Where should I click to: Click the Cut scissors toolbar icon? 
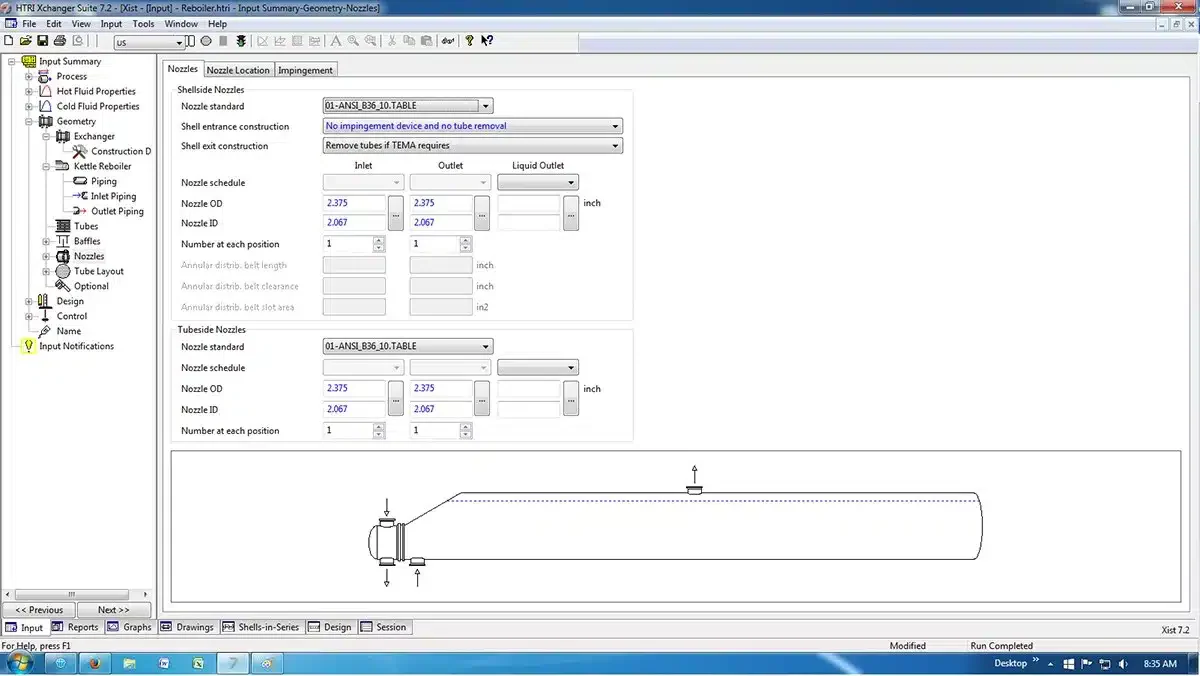(392, 41)
